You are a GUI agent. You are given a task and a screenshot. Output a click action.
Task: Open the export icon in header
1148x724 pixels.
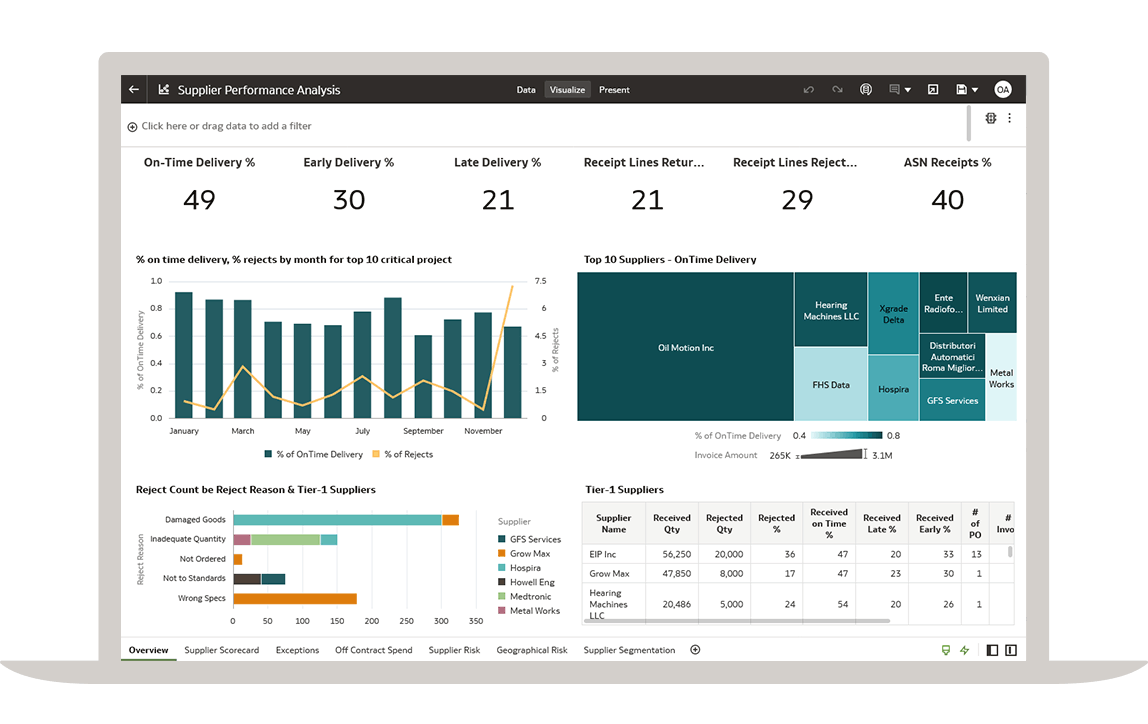coord(933,90)
